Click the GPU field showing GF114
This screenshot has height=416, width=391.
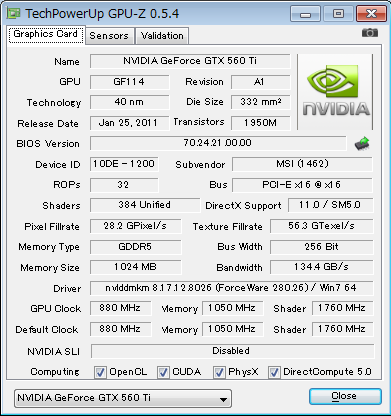coord(129,82)
